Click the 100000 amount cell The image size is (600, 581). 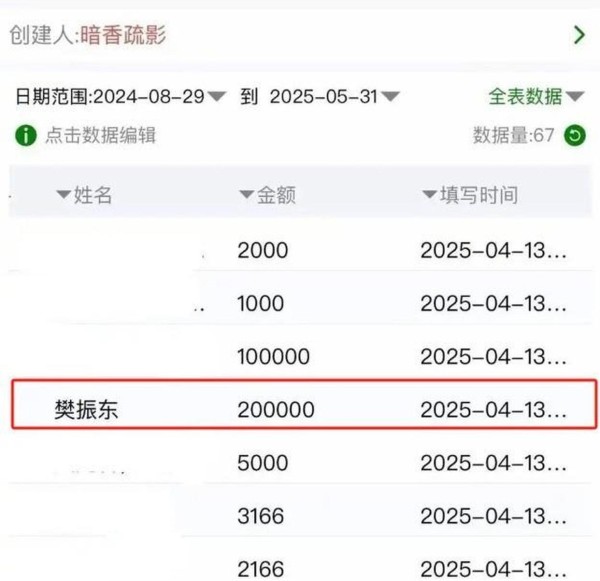(x=274, y=356)
